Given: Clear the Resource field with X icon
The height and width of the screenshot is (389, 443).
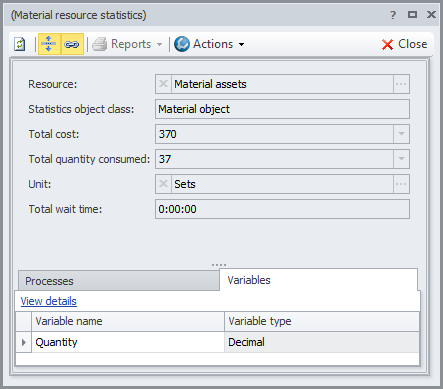Looking at the screenshot, I should [x=163, y=84].
